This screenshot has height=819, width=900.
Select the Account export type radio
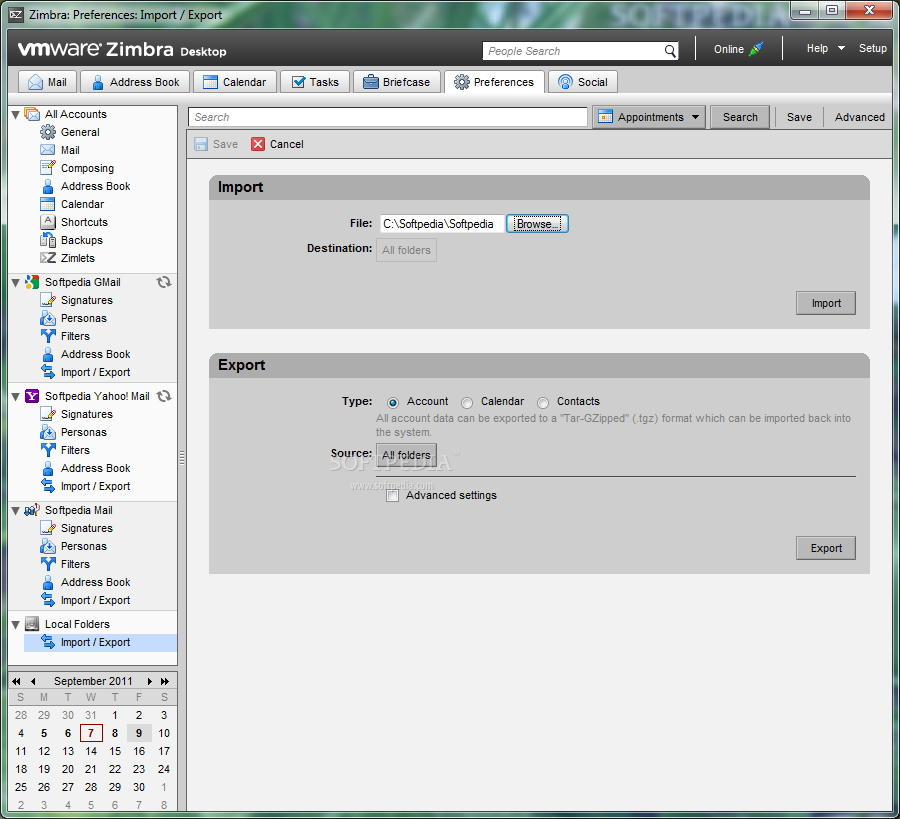pyautogui.click(x=393, y=402)
